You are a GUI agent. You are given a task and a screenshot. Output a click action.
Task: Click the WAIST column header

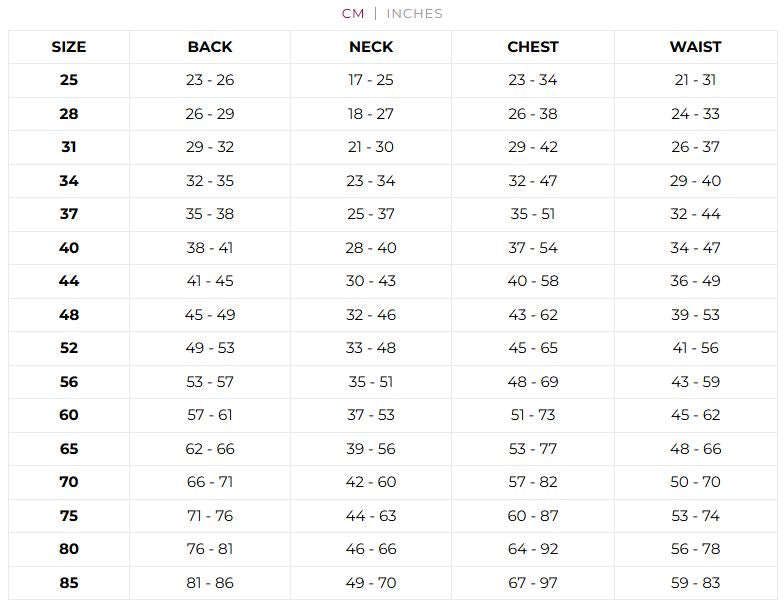tap(695, 47)
